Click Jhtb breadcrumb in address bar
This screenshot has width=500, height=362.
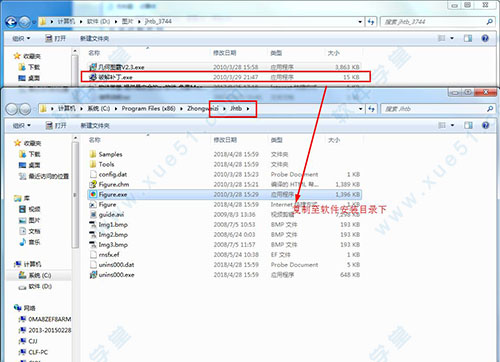click(x=236, y=108)
